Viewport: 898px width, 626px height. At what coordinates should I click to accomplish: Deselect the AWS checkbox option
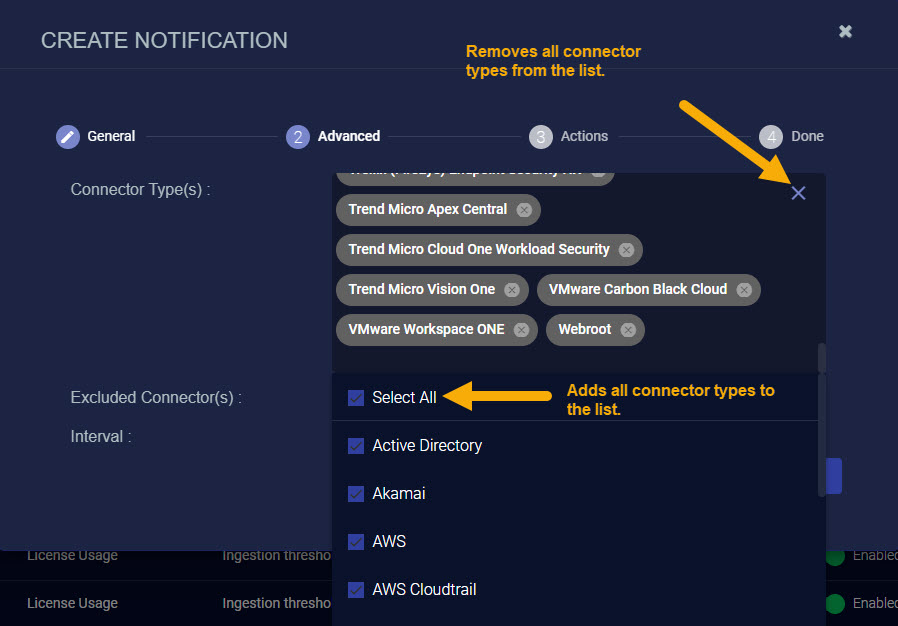356,542
